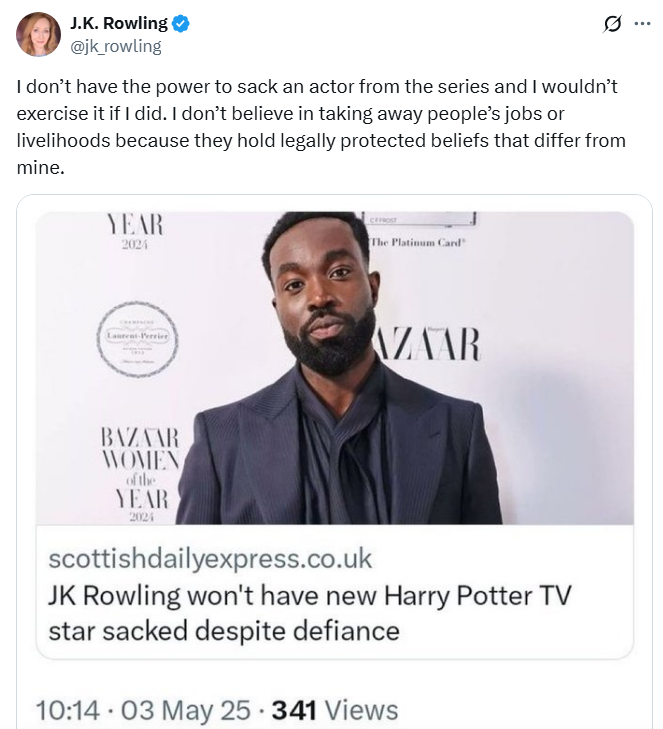Click the blue verified badge

tap(181, 25)
